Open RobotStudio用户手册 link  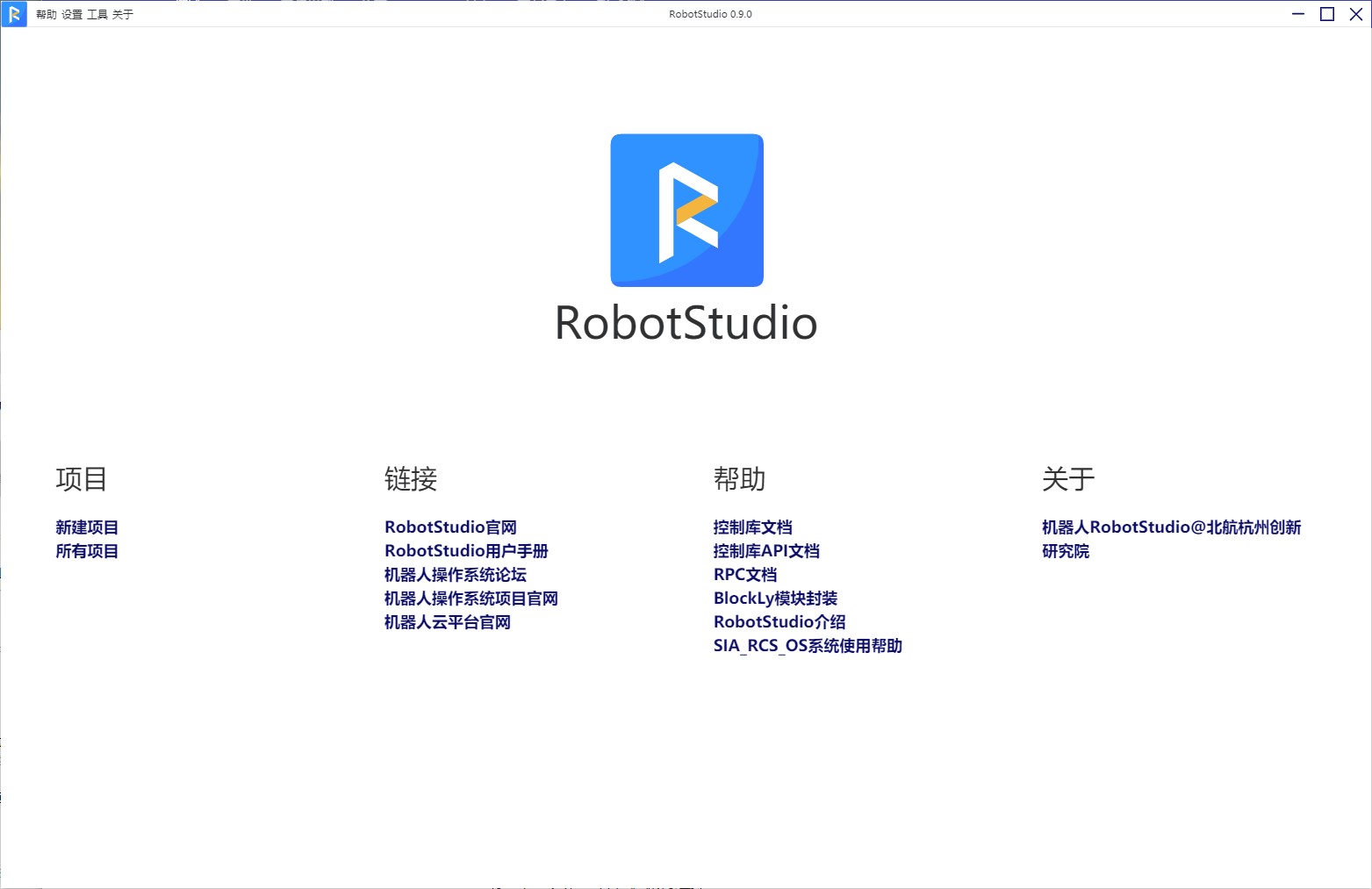[x=466, y=551]
